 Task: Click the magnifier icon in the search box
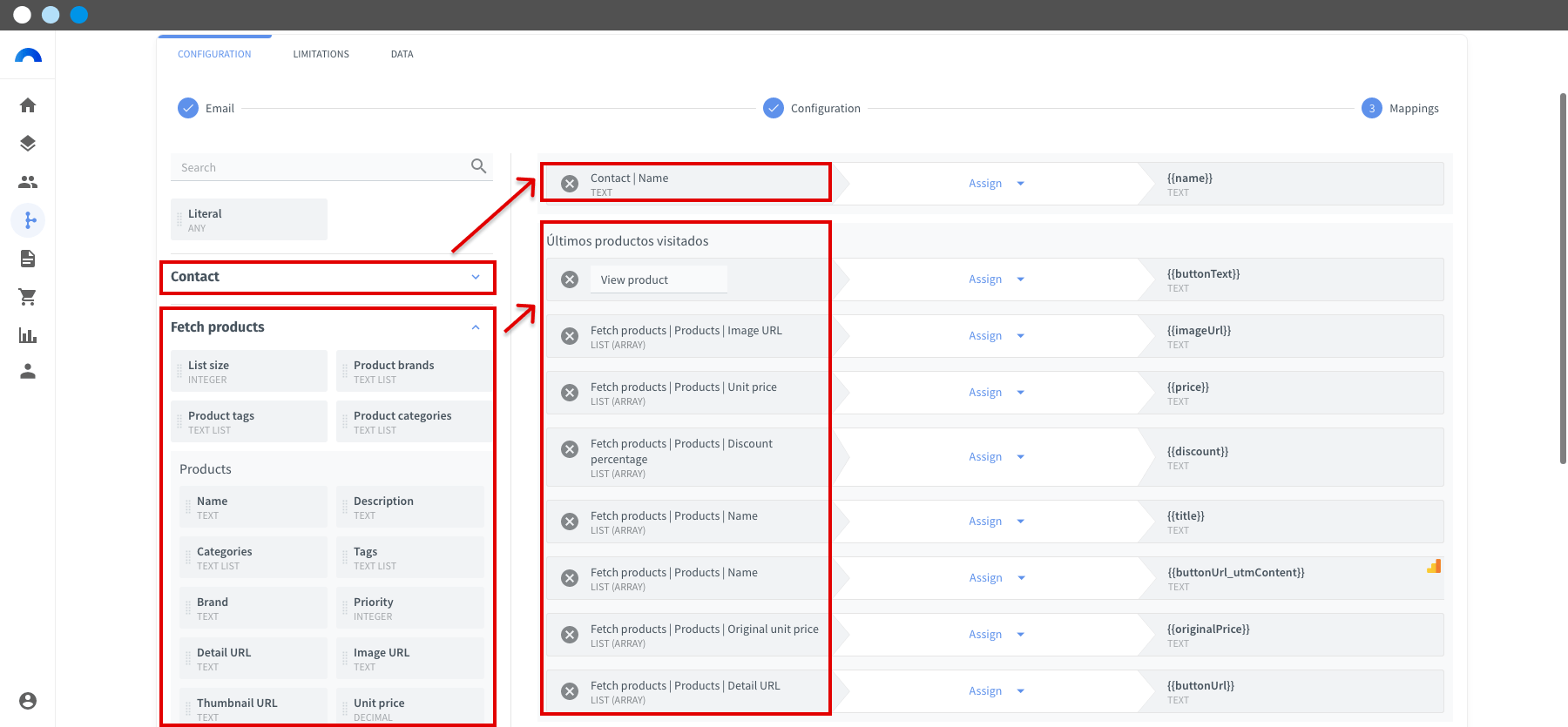pyautogui.click(x=478, y=166)
